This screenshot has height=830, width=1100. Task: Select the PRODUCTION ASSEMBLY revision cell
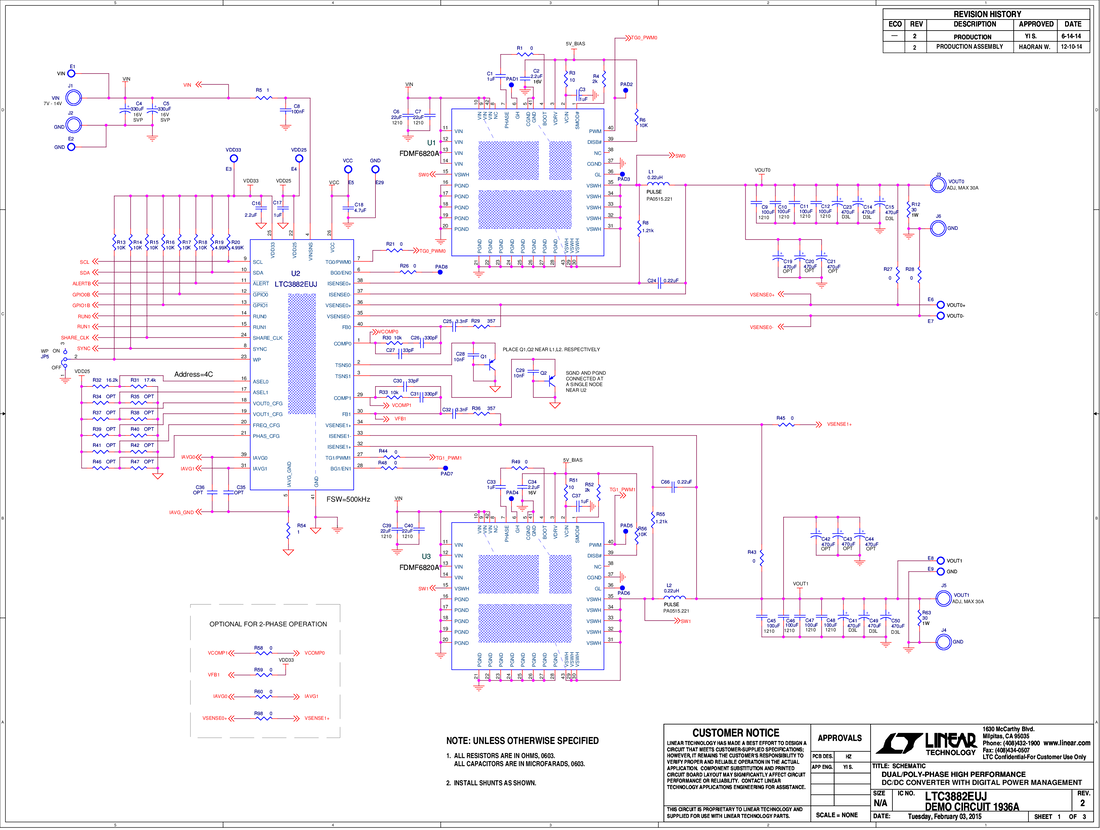970,47
